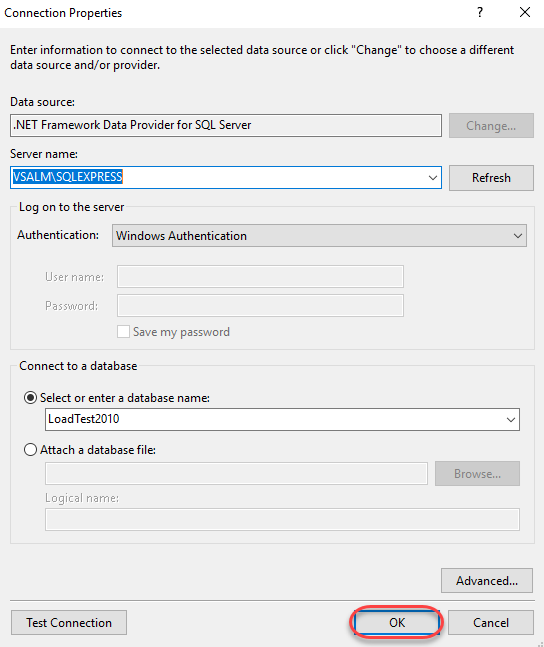Click the Logical name input field
The width and height of the screenshot is (544, 647).
pos(282,519)
